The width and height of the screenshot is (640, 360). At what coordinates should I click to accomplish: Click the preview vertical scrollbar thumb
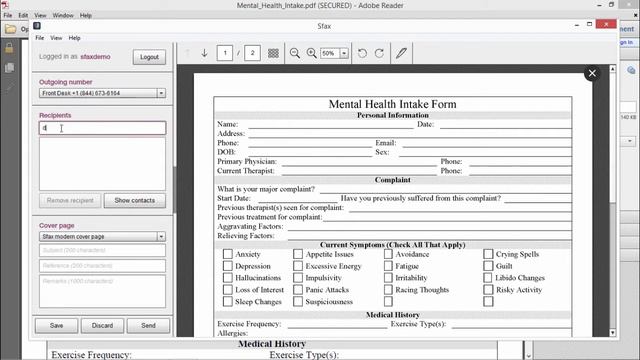point(613,137)
